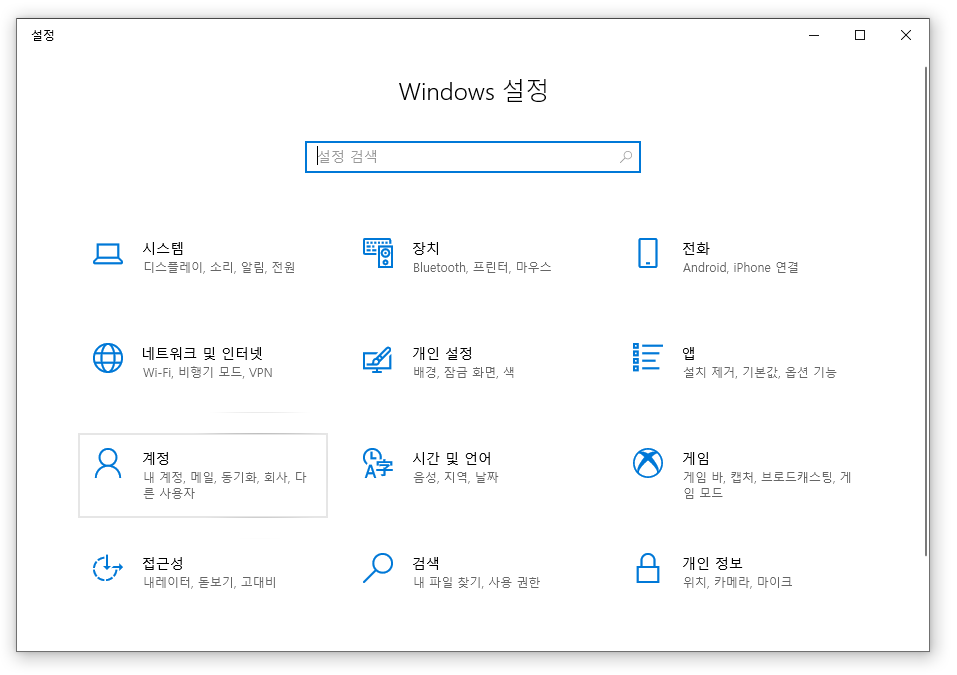957x675 pixels.
Task: Click the Wi-Fi, 비행기 모드, VPN description
Action: [x=208, y=372]
